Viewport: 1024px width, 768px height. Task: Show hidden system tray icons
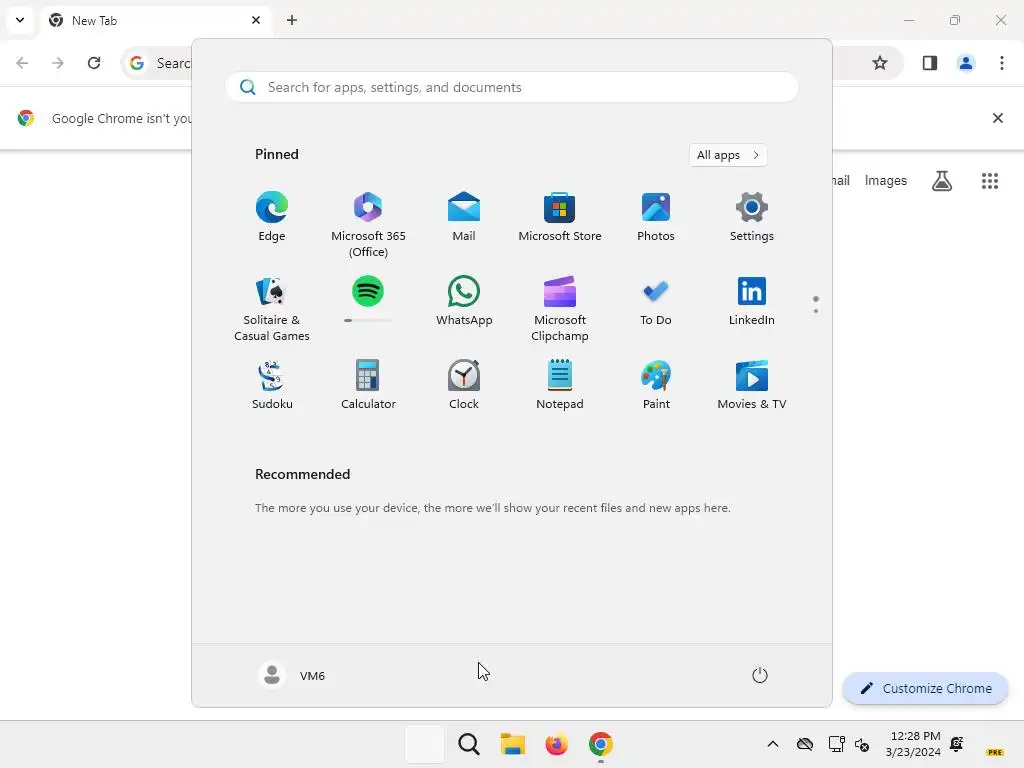point(773,744)
